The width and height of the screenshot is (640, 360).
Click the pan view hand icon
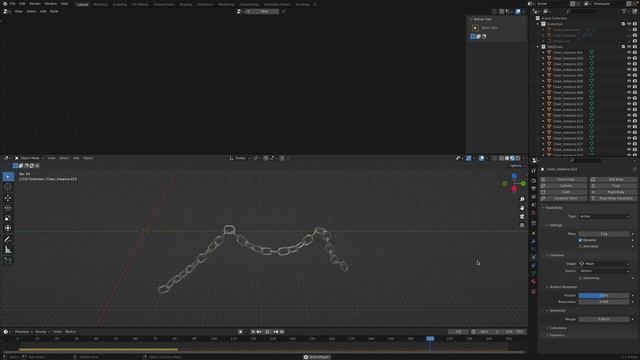tap(522, 208)
